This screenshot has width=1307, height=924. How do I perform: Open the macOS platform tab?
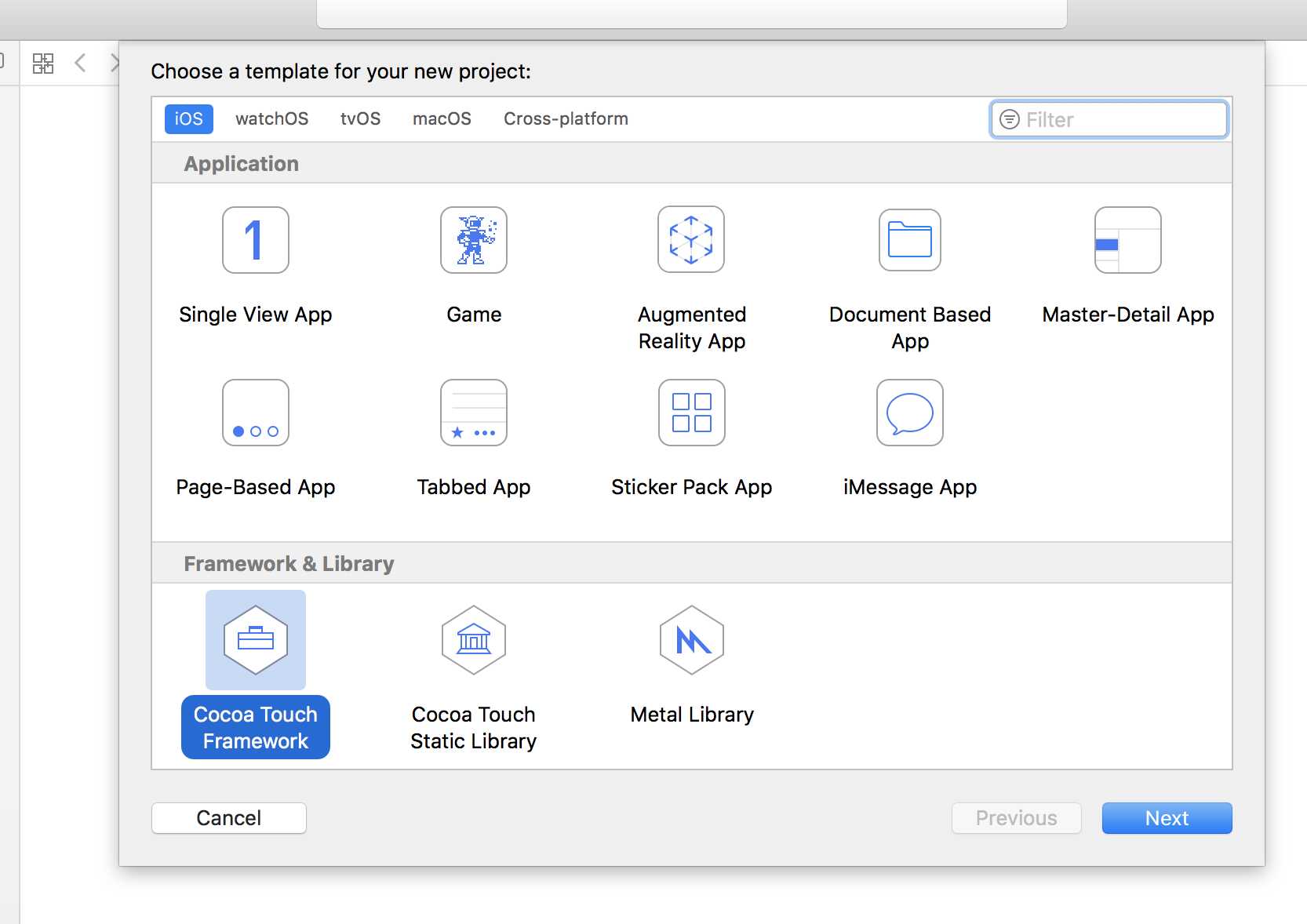442,119
